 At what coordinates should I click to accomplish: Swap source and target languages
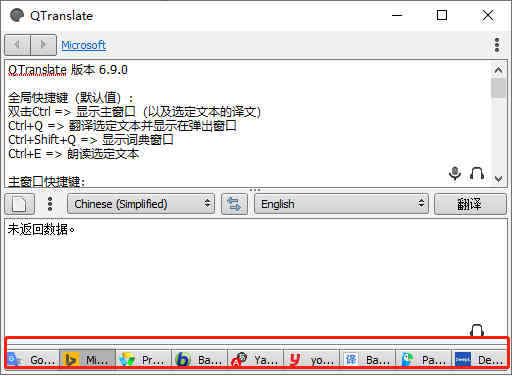tap(234, 204)
